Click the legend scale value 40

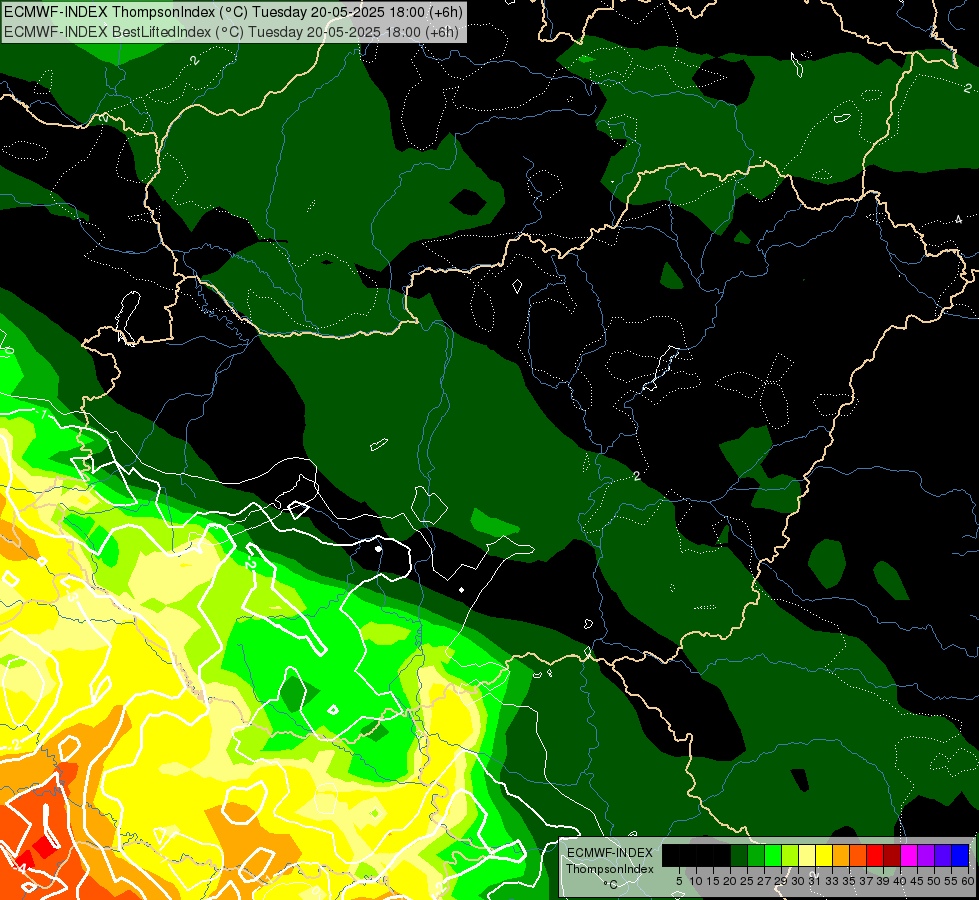pyautogui.click(x=901, y=881)
